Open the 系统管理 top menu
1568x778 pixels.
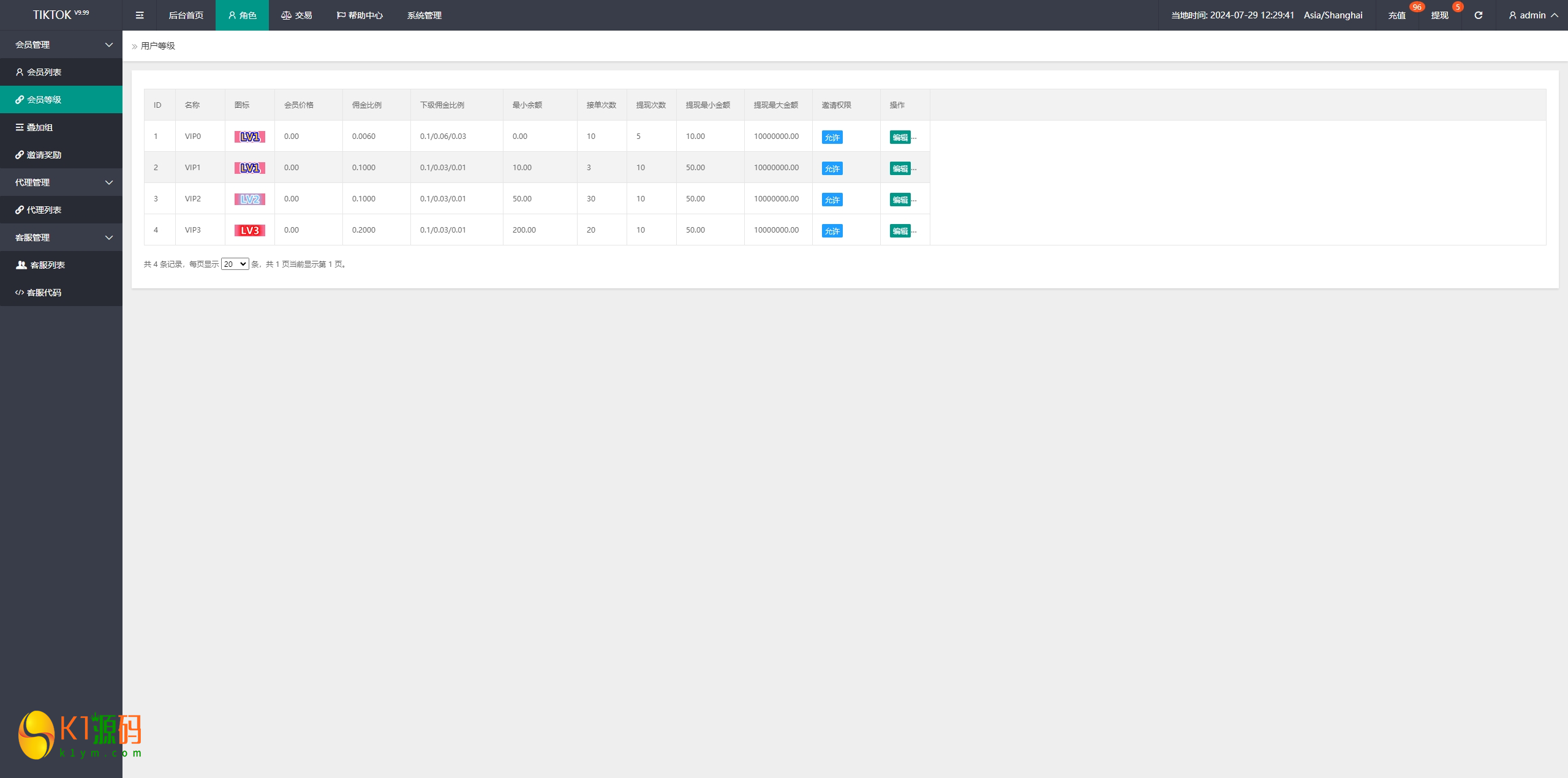424,15
